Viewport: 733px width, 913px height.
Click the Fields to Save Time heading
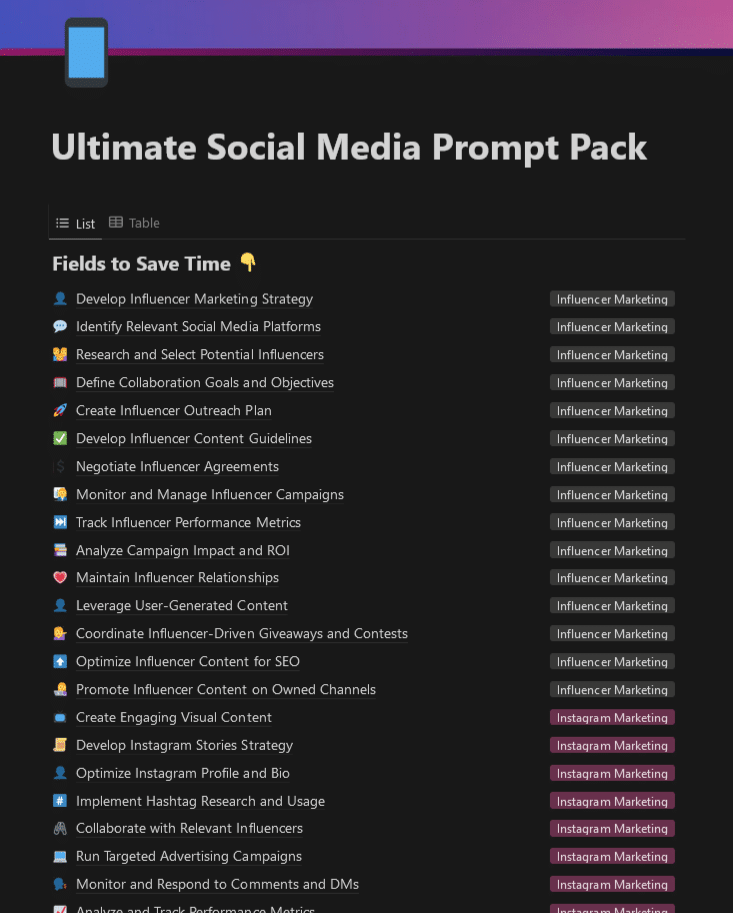[141, 264]
